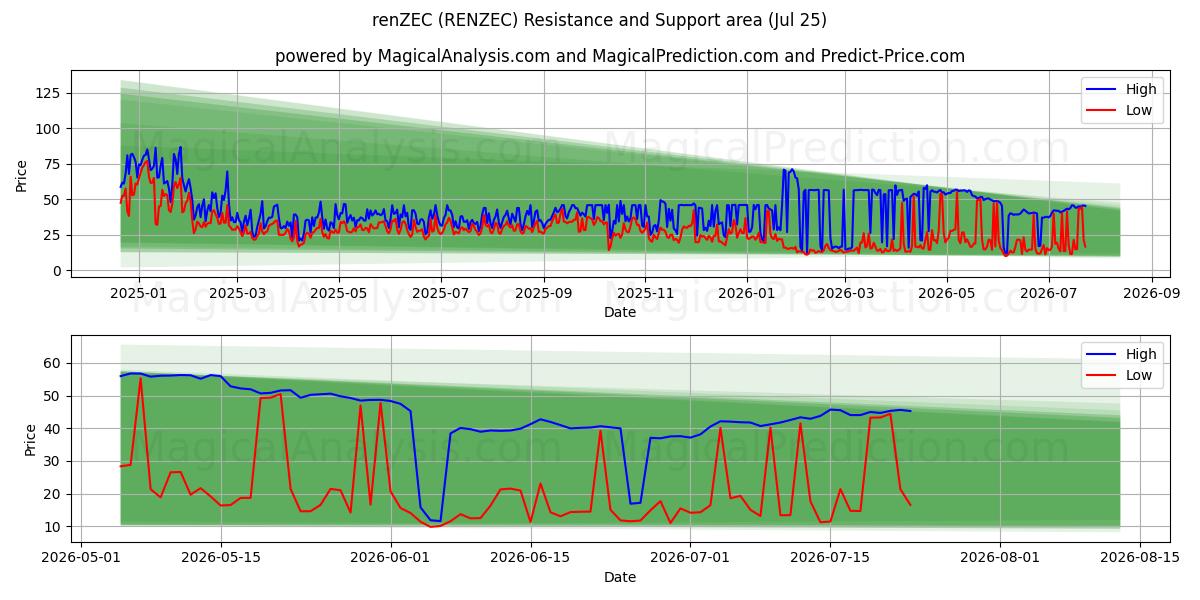Click the '0' y-axis tick on top chart
Image resolution: width=1200 pixels, height=600 pixels.
[58, 271]
